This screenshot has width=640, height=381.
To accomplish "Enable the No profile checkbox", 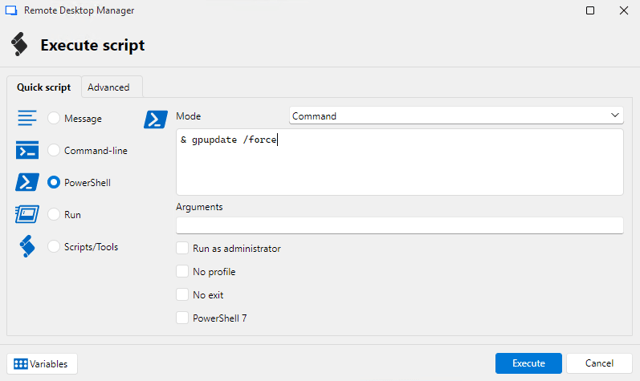I will [182, 271].
